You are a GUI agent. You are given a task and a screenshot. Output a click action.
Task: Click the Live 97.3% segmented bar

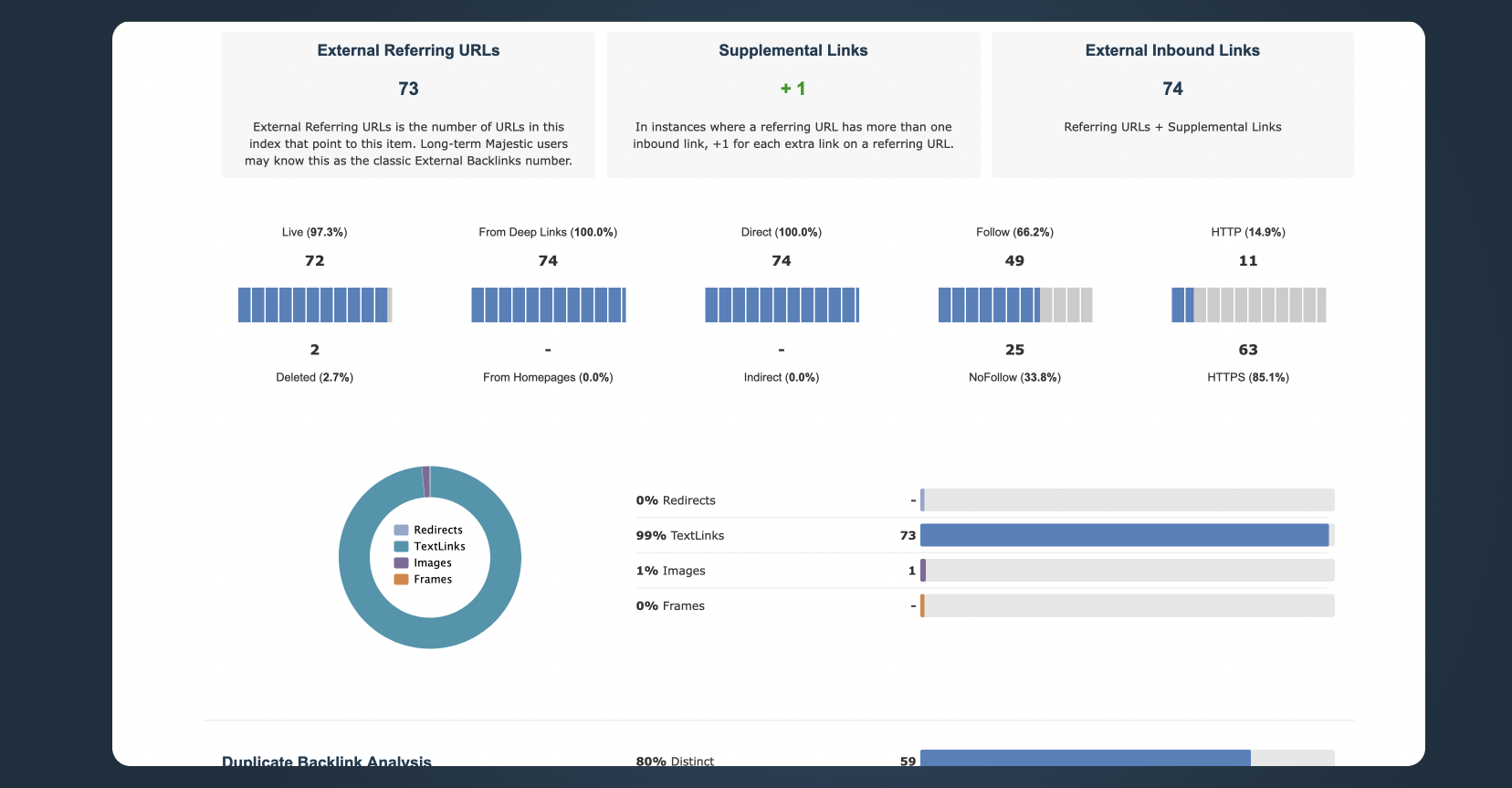pyautogui.click(x=315, y=305)
